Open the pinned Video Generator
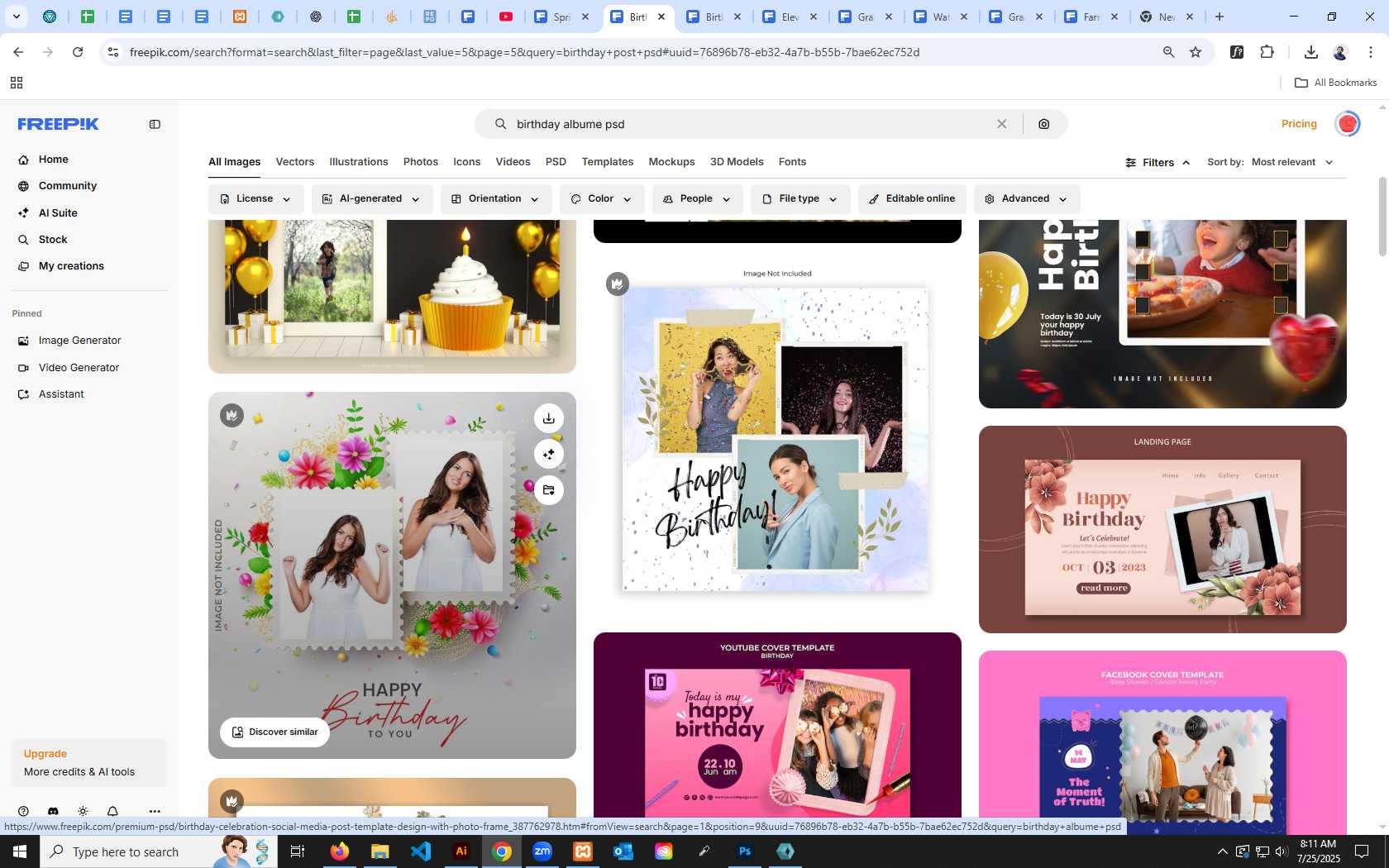Viewport: 1389px width, 868px height. 79,368
